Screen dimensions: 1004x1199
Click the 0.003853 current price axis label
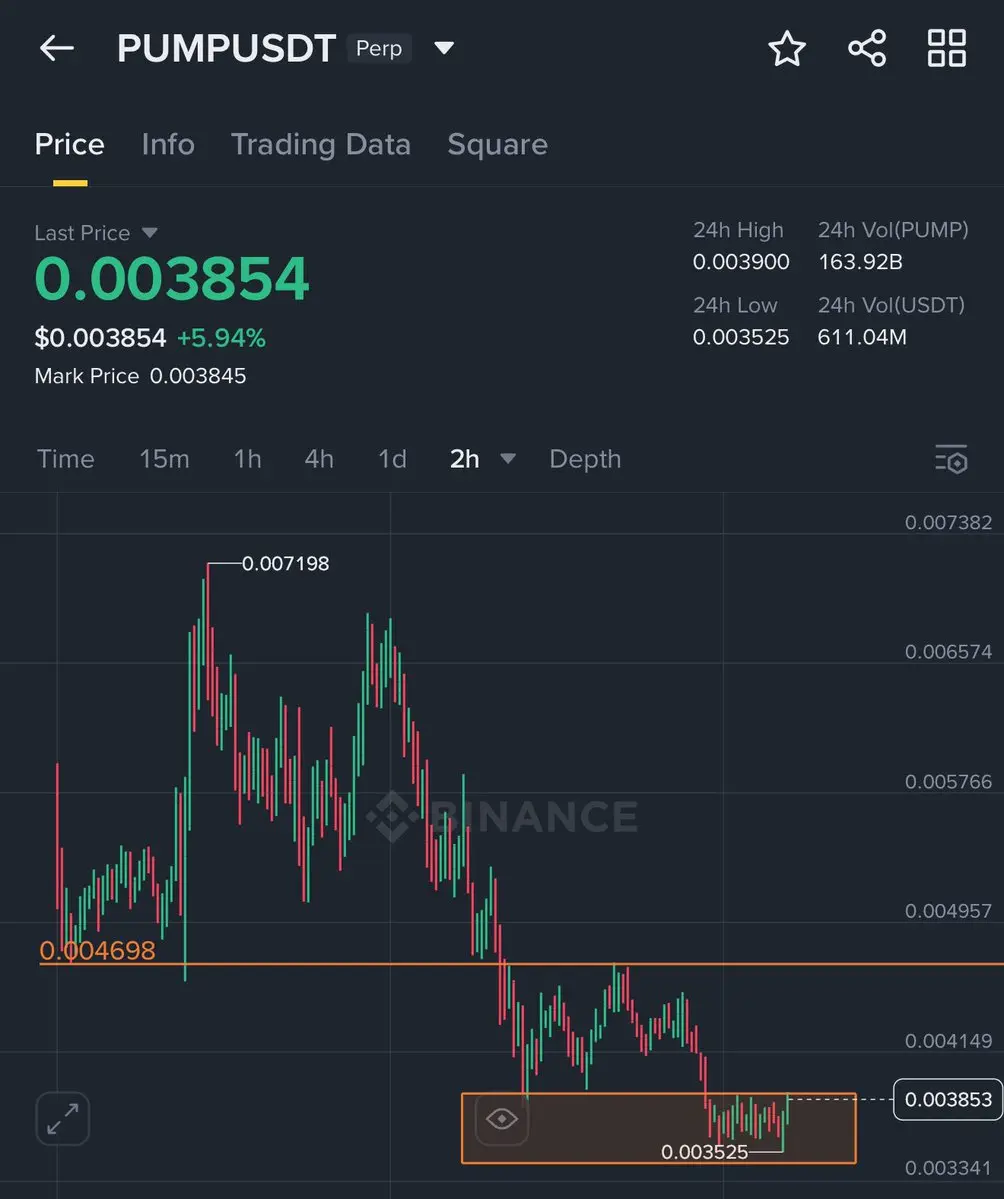[947, 1100]
